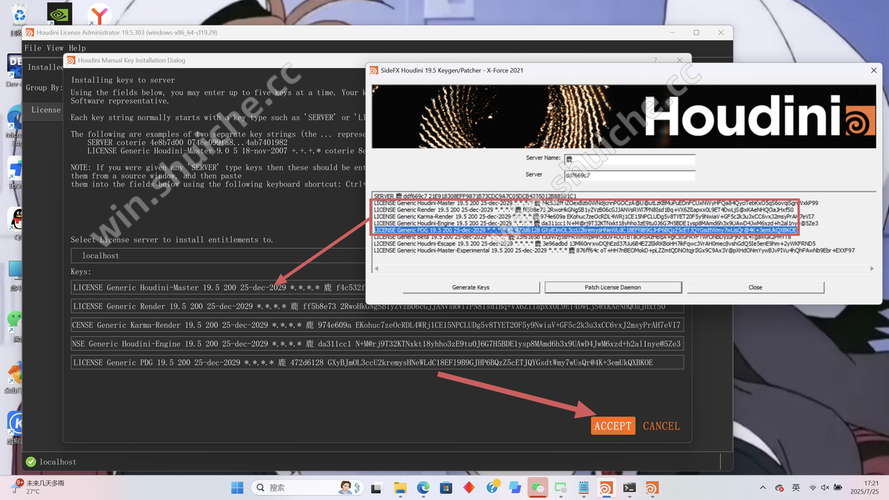
Task: Click the Render key input field
Action: 377,306
